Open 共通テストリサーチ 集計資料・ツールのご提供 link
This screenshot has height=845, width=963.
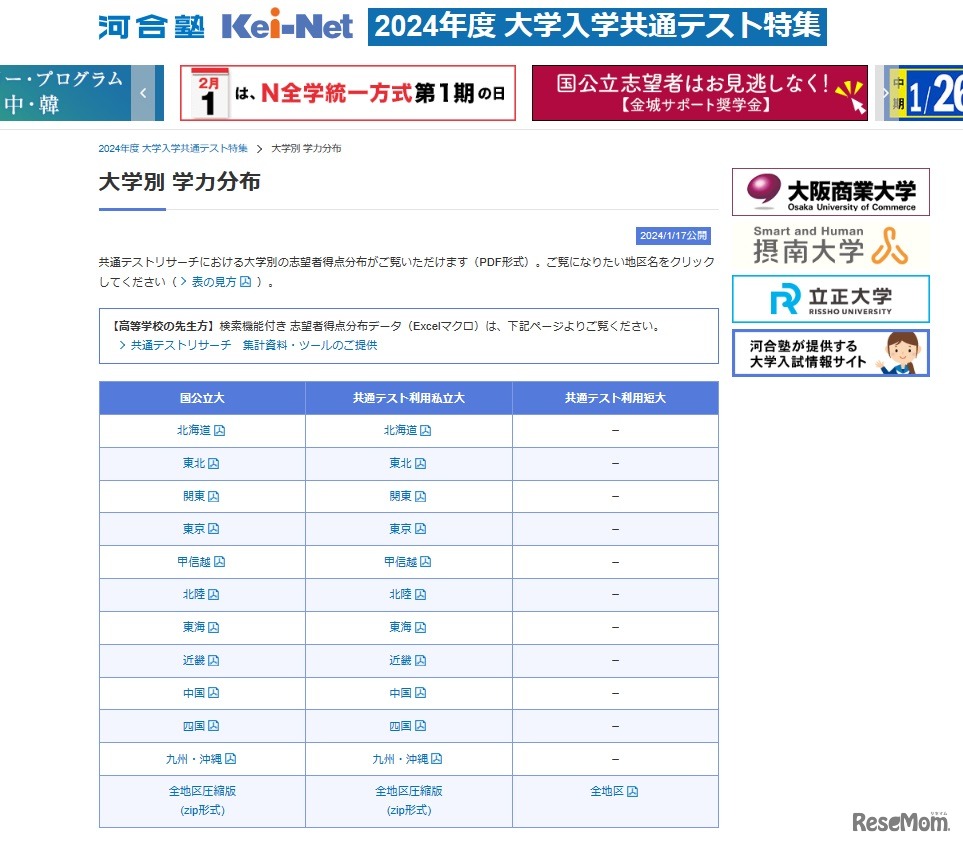(248, 345)
